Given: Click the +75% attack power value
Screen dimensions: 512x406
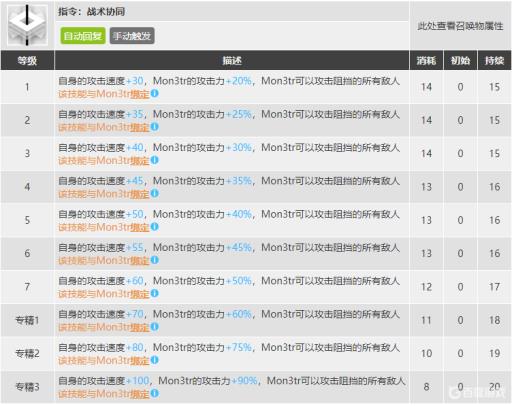Looking at the screenshot, I should (239, 347).
